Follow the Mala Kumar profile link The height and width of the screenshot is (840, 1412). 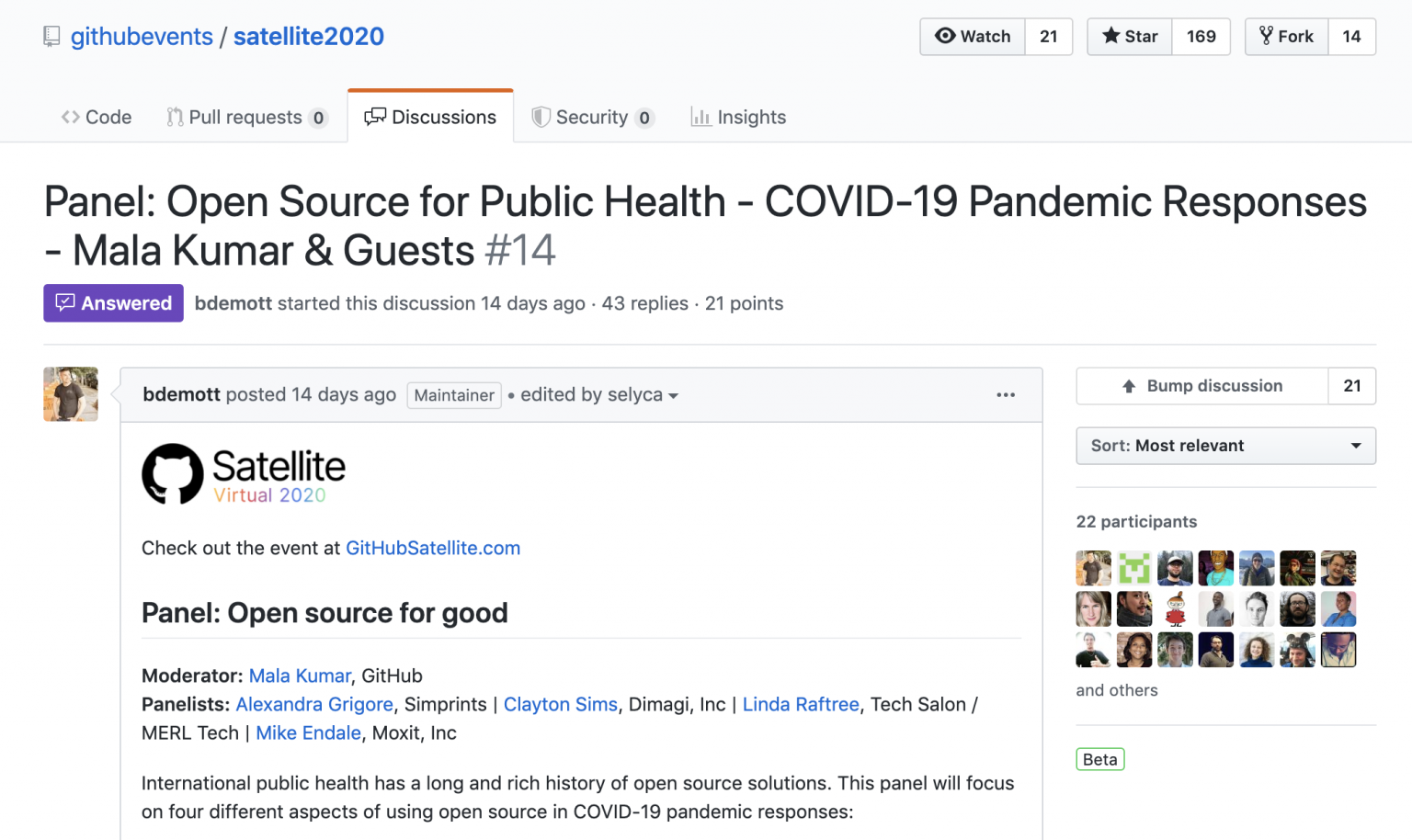300,675
